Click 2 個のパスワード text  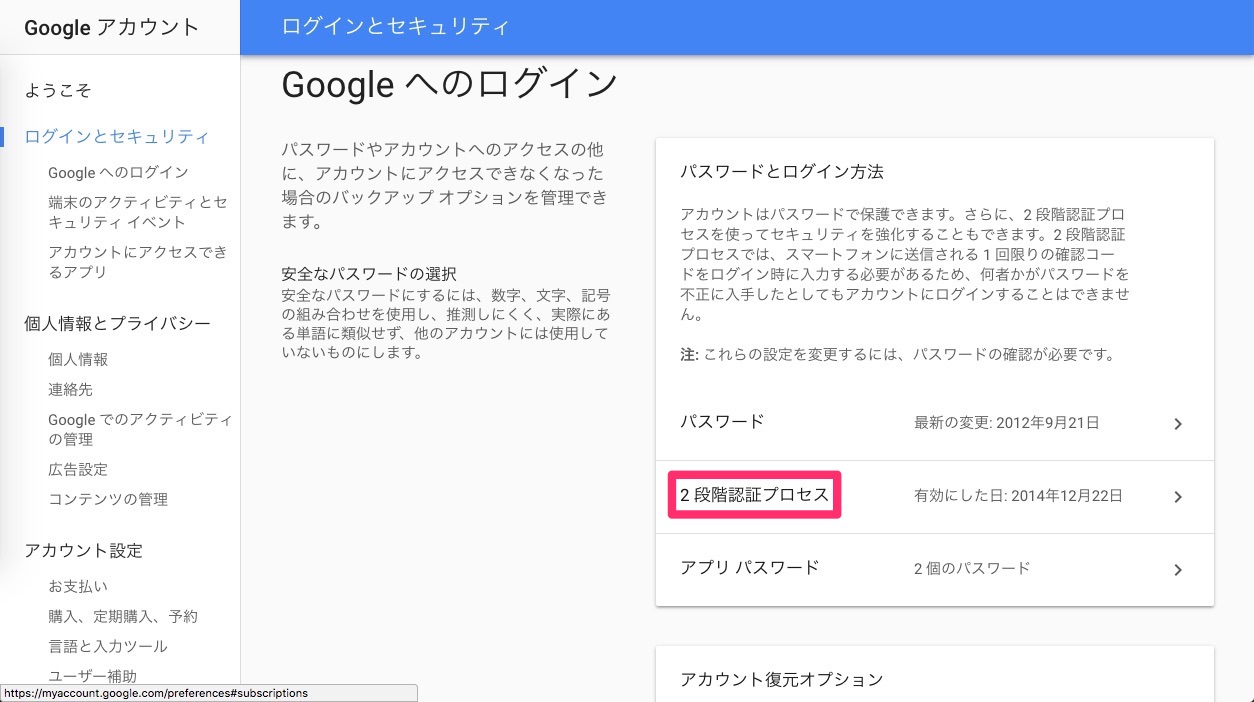[972, 569]
